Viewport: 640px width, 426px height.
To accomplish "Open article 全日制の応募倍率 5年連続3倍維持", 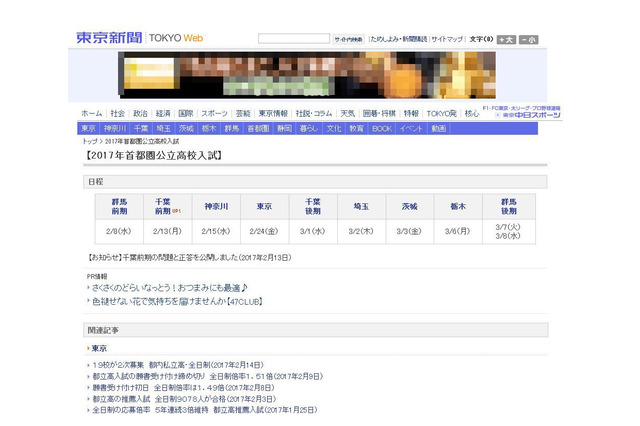I will [204, 410].
